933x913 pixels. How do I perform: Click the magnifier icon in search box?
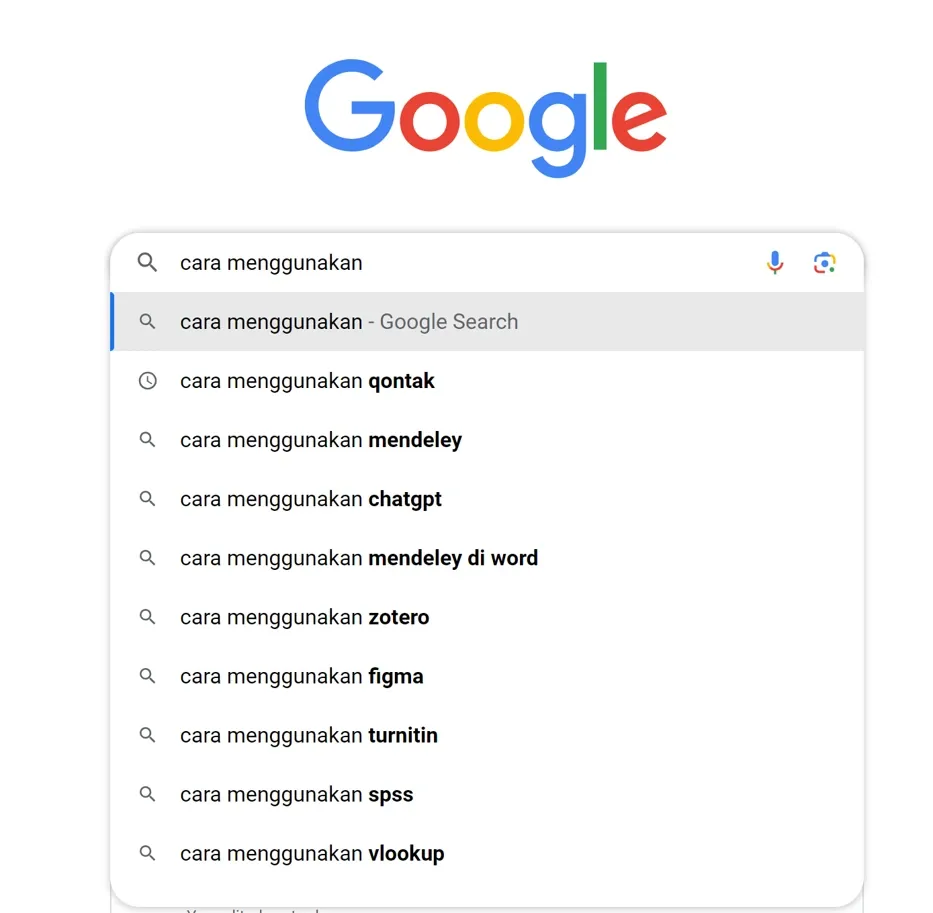click(x=147, y=263)
